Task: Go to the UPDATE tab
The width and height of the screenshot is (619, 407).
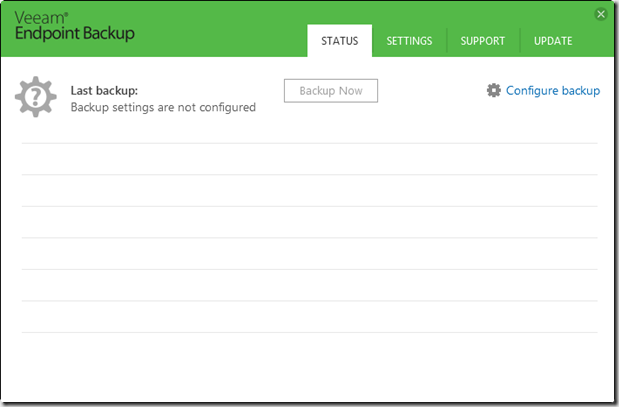Action: pos(553,41)
